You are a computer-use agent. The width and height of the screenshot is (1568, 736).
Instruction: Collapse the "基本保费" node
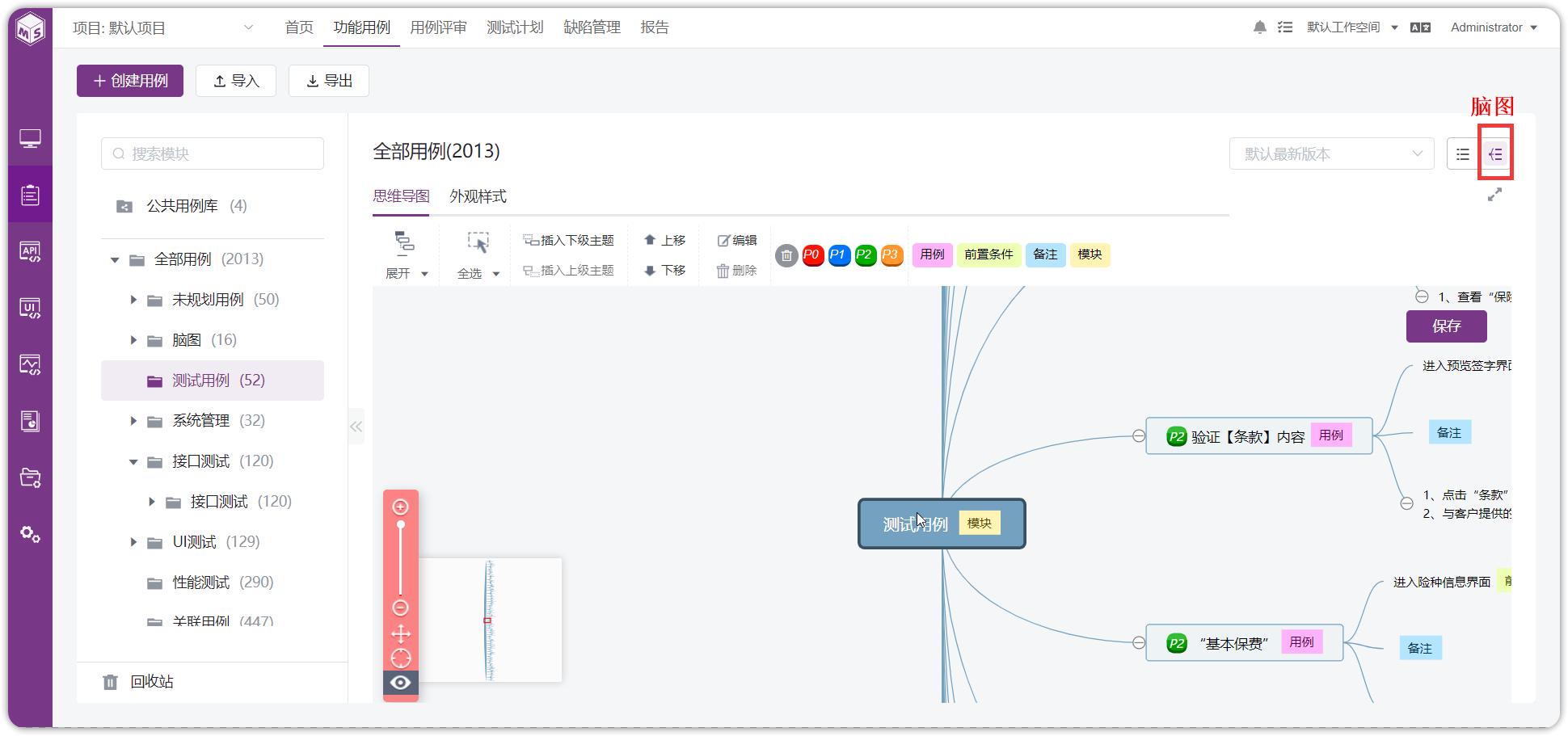coord(1139,643)
